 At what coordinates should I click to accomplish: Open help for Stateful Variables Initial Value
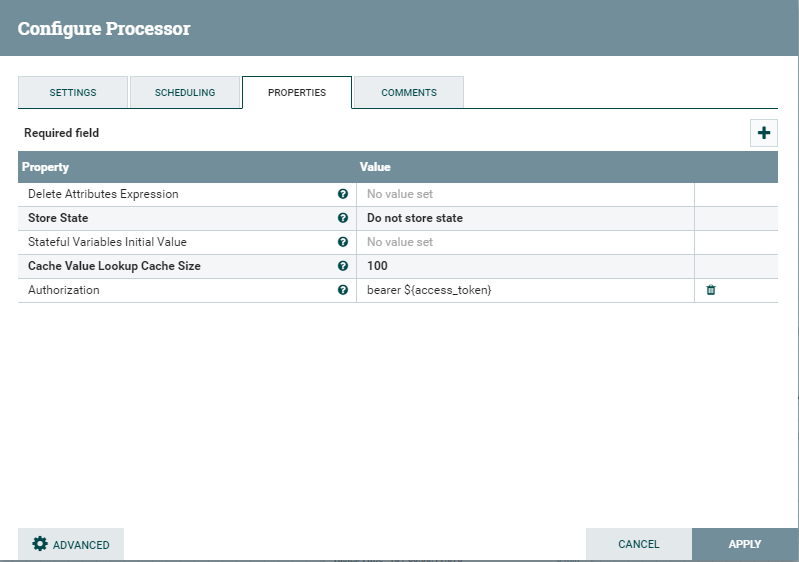point(343,242)
